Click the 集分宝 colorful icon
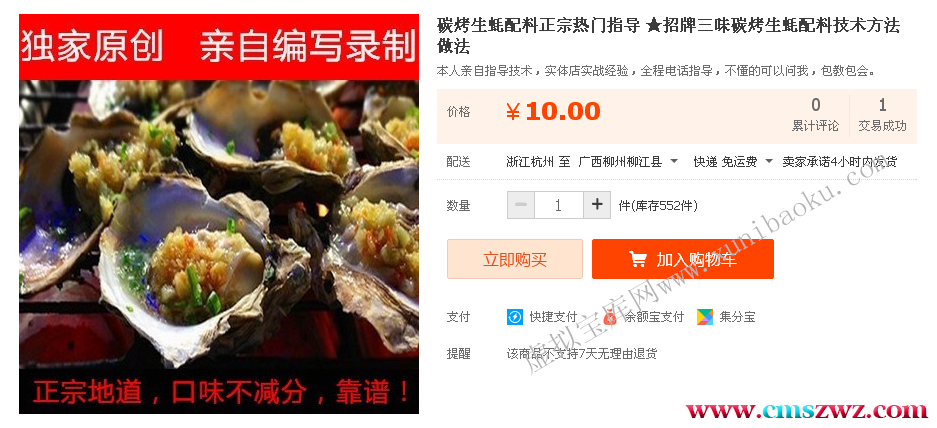The image size is (937, 428). [705, 317]
